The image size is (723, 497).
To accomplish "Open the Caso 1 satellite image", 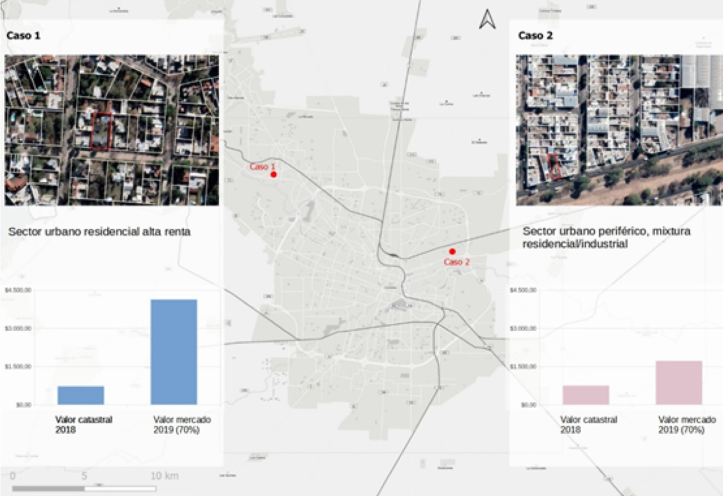I will point(111,130).
